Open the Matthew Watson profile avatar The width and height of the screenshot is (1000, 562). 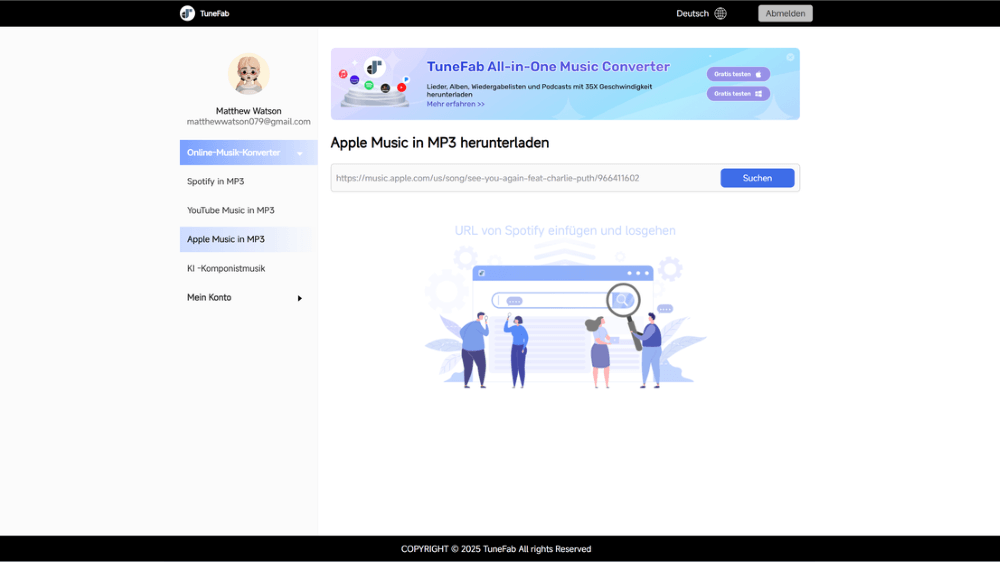[249, 74]
